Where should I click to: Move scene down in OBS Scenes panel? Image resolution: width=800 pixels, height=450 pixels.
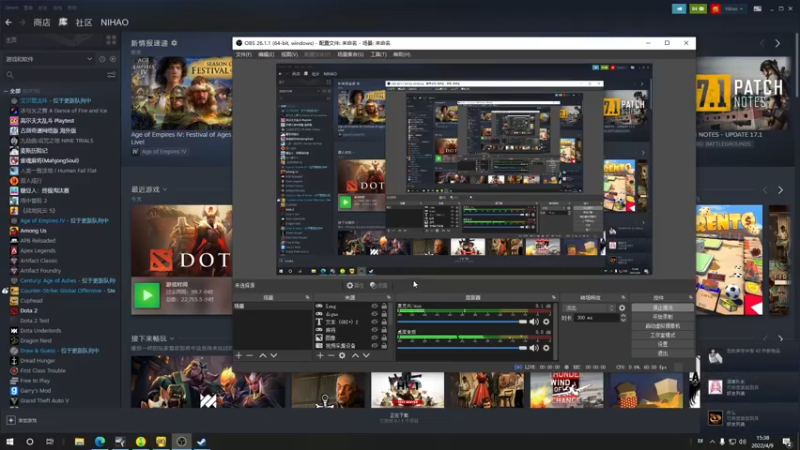(x=274, y=355)
